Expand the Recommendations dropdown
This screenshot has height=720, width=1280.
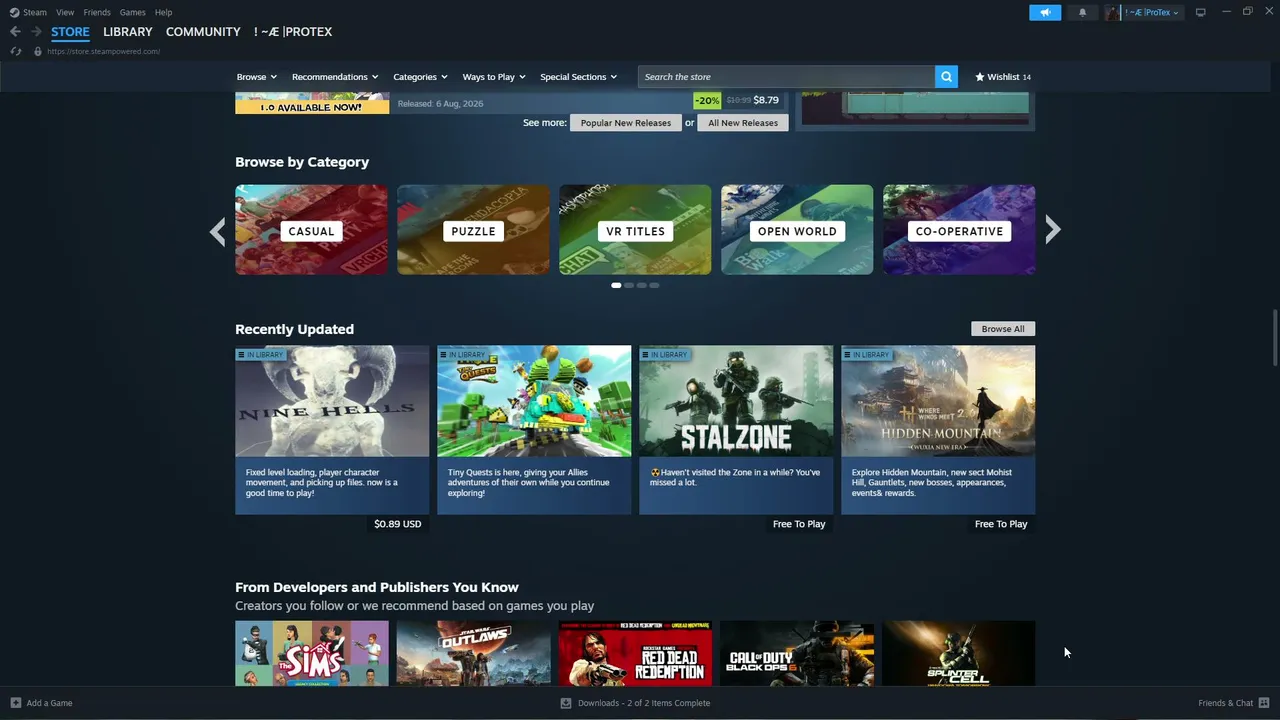click(335, 77)
